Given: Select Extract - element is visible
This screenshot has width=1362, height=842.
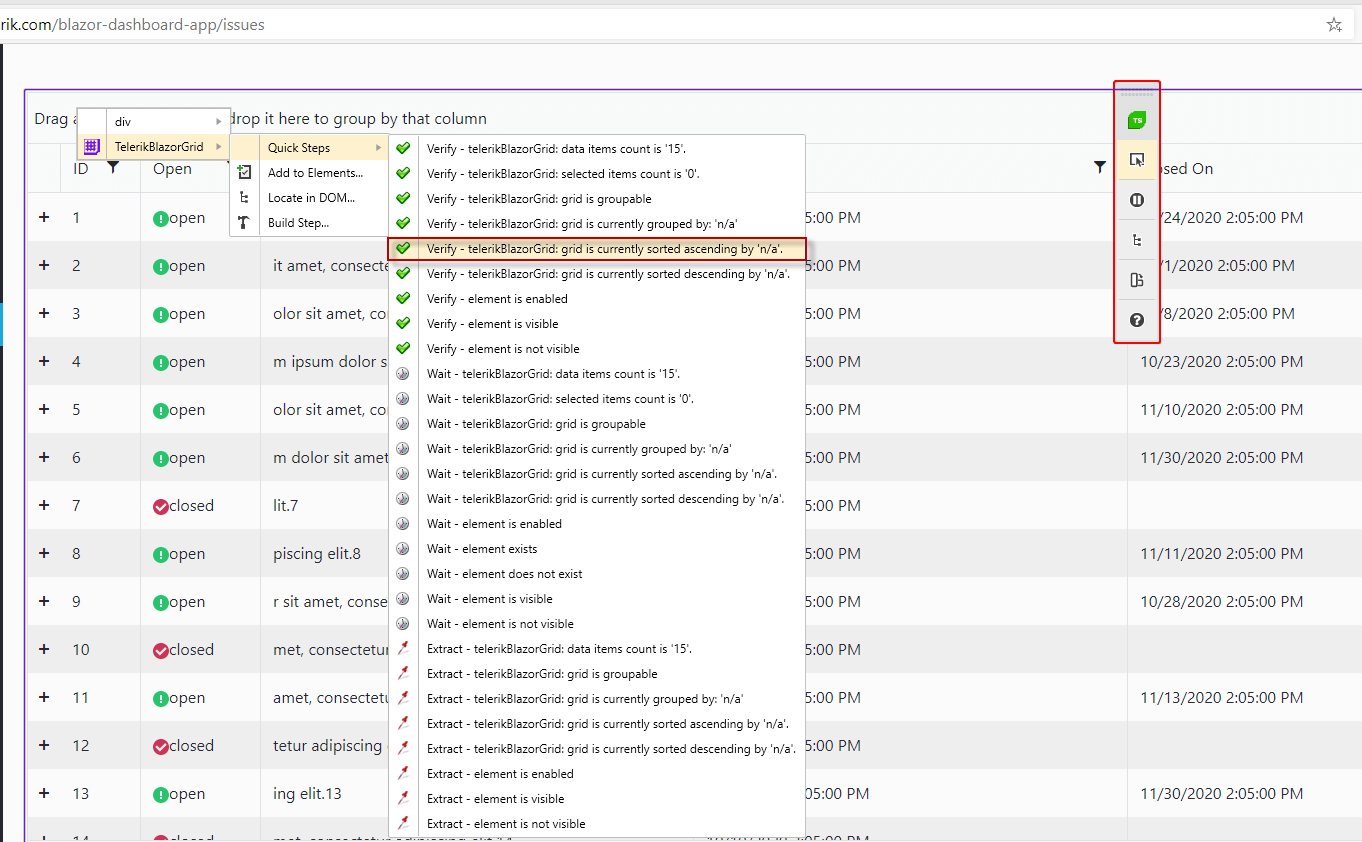Looking at the screenshot, I should [x=597, y=798].
